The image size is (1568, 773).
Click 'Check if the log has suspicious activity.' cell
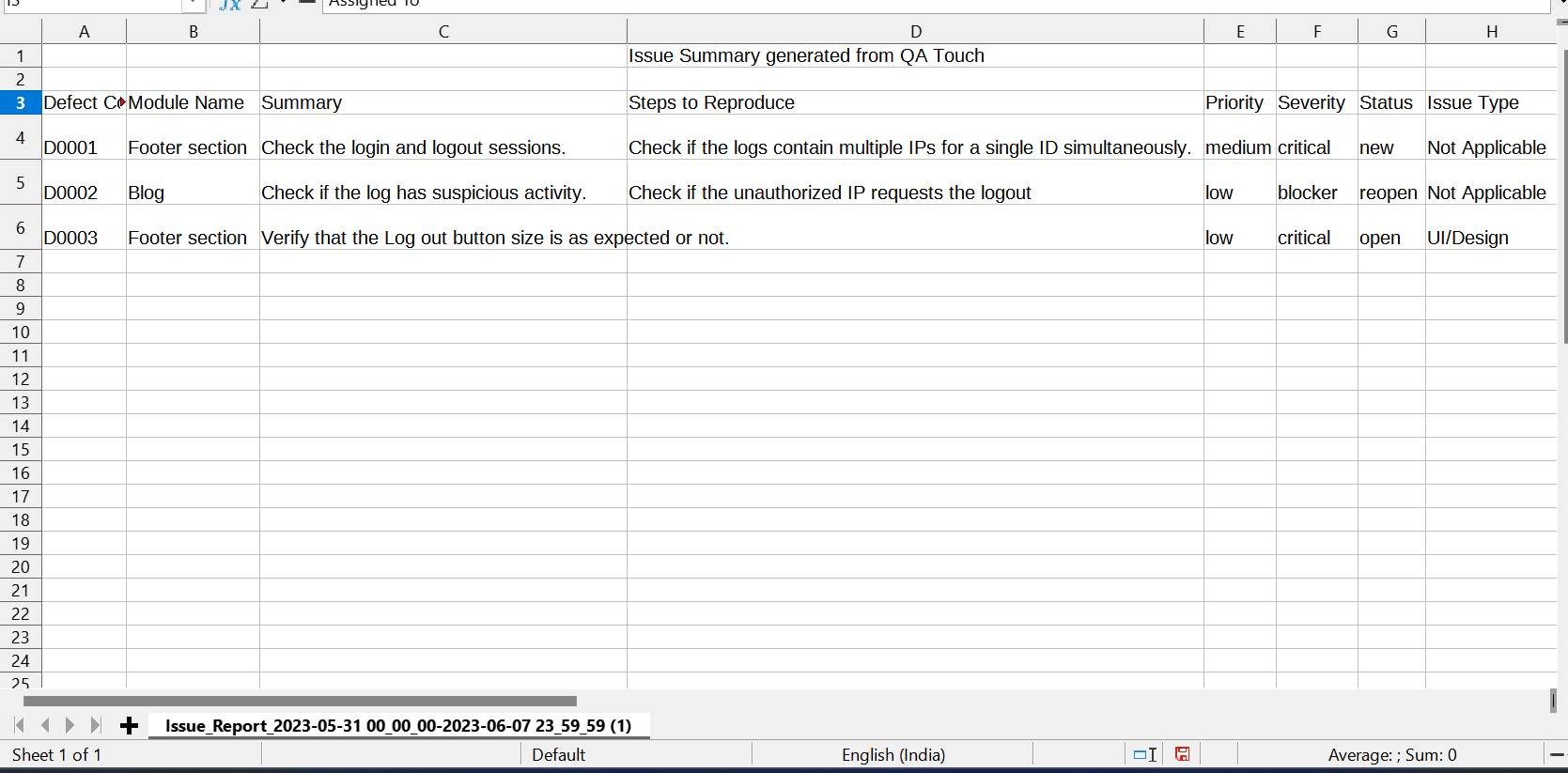pyautogui.click(x=443, y=182)
